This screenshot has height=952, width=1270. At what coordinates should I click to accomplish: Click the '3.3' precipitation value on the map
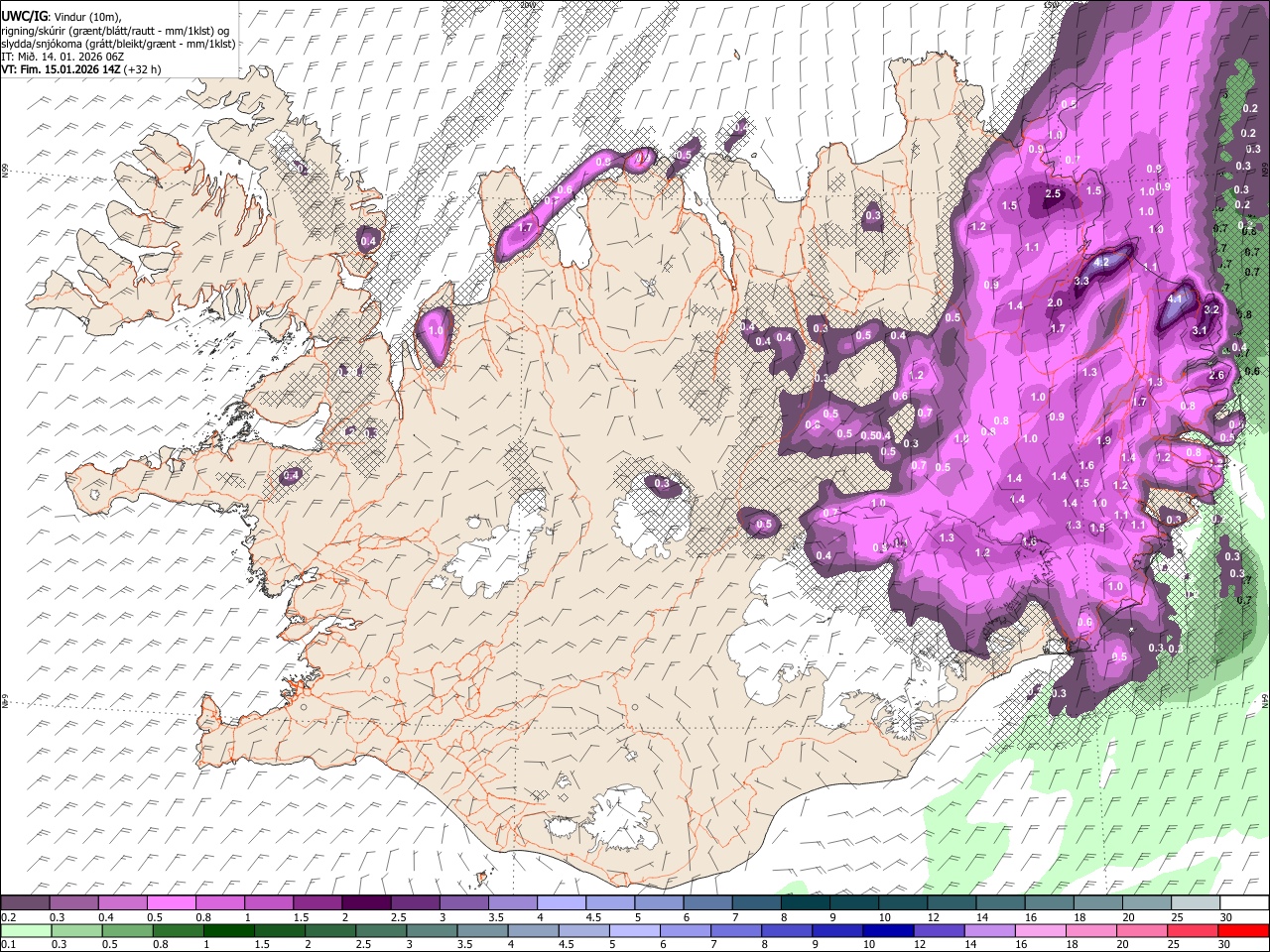[1081, 282]
